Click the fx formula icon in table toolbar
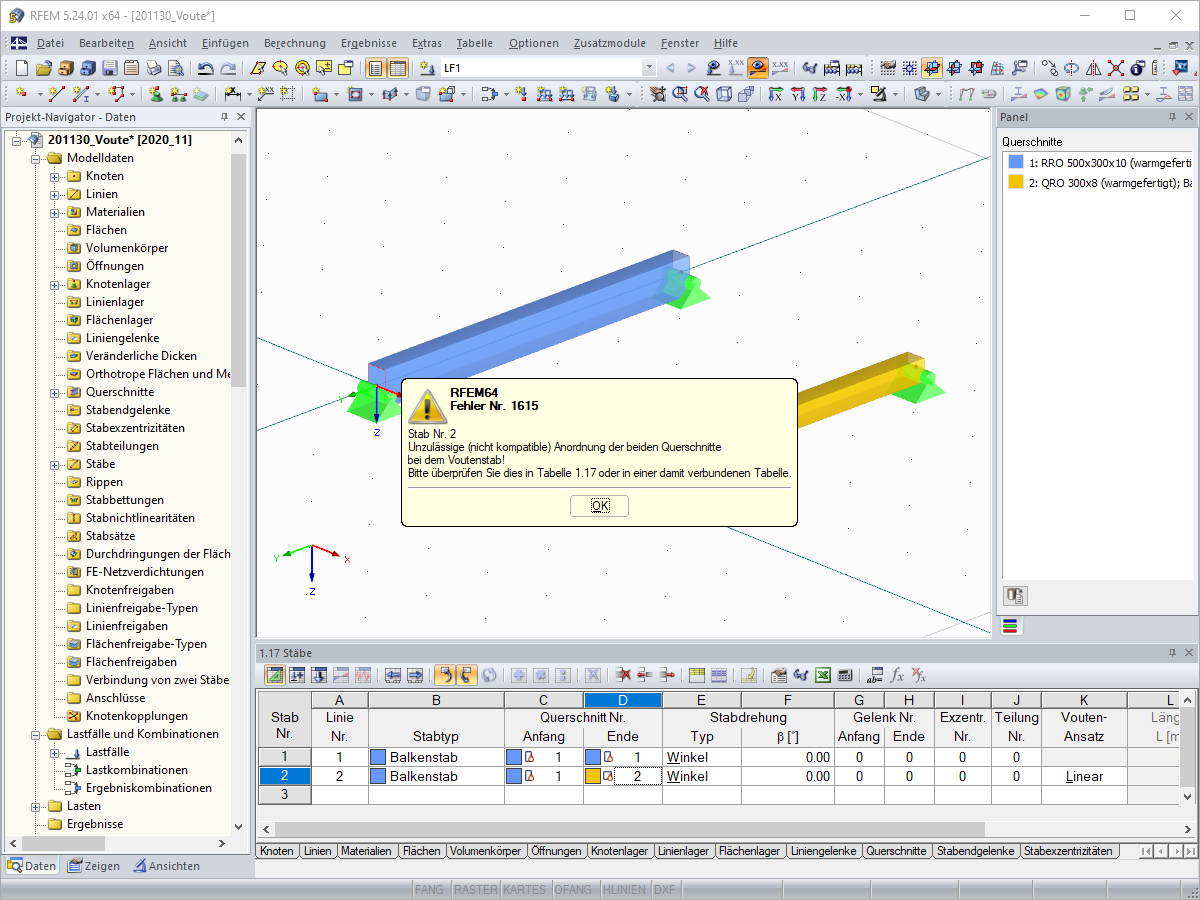 point(898,675)
